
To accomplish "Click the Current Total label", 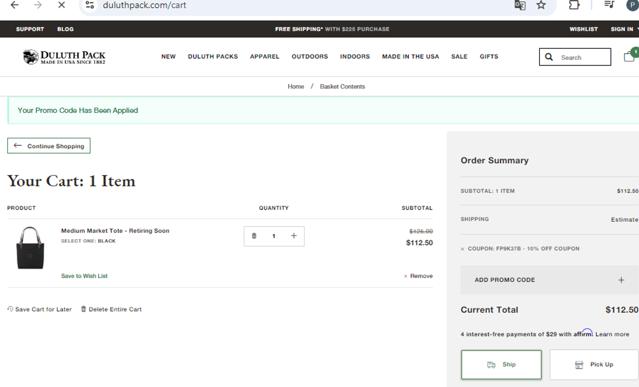I will click(489, 310).
